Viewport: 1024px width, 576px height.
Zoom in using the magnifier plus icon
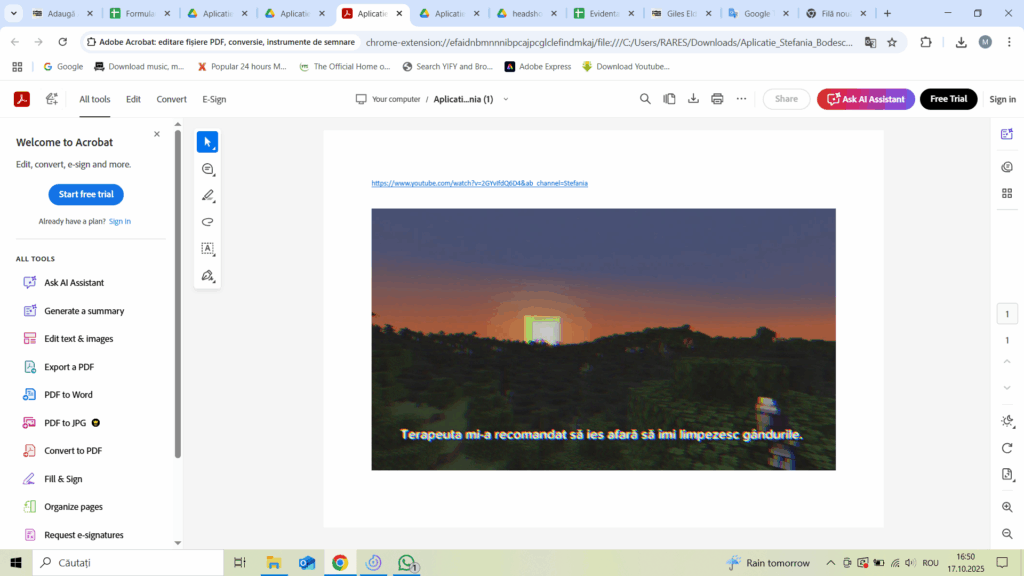pyautogui.click(x=1007, y=508)
